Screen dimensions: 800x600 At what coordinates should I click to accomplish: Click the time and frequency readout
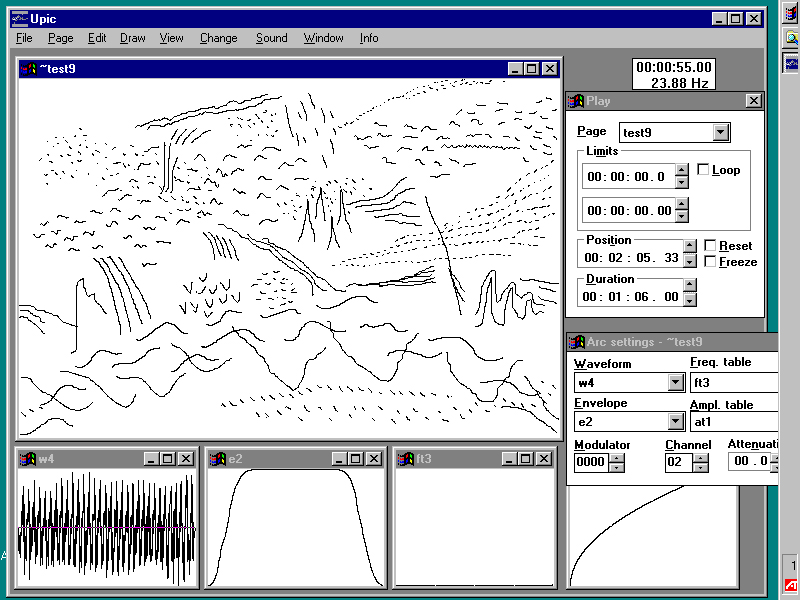click(x=673, y=74)
